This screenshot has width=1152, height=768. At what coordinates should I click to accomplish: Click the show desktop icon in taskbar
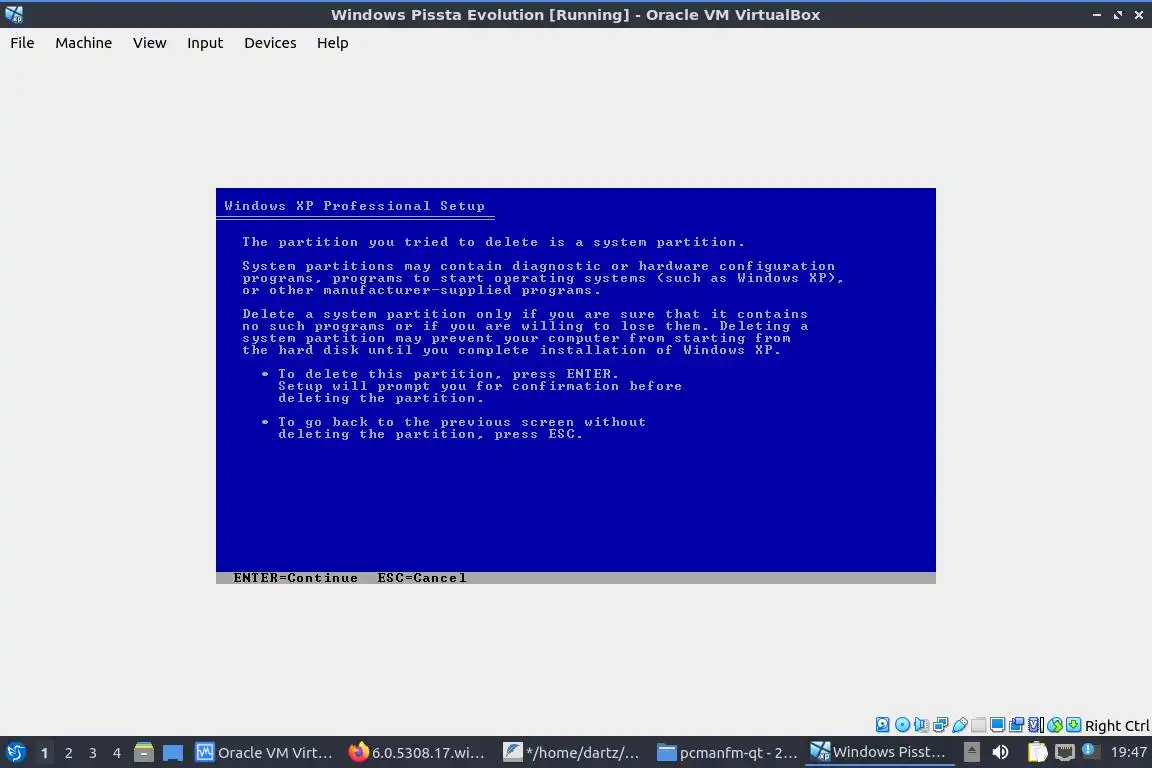tap(173, 752)
